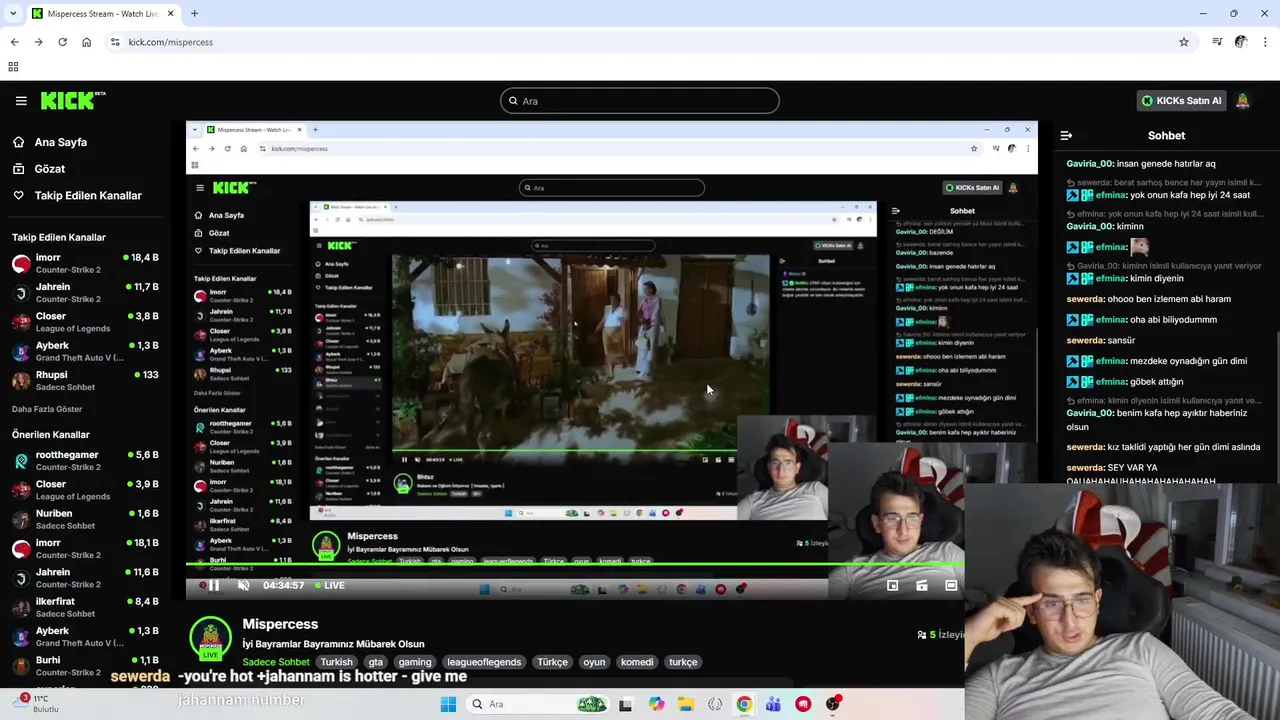Select the lowercase turkçe tag
This screenshot has height=720, width=1280.
click(683, 662)
